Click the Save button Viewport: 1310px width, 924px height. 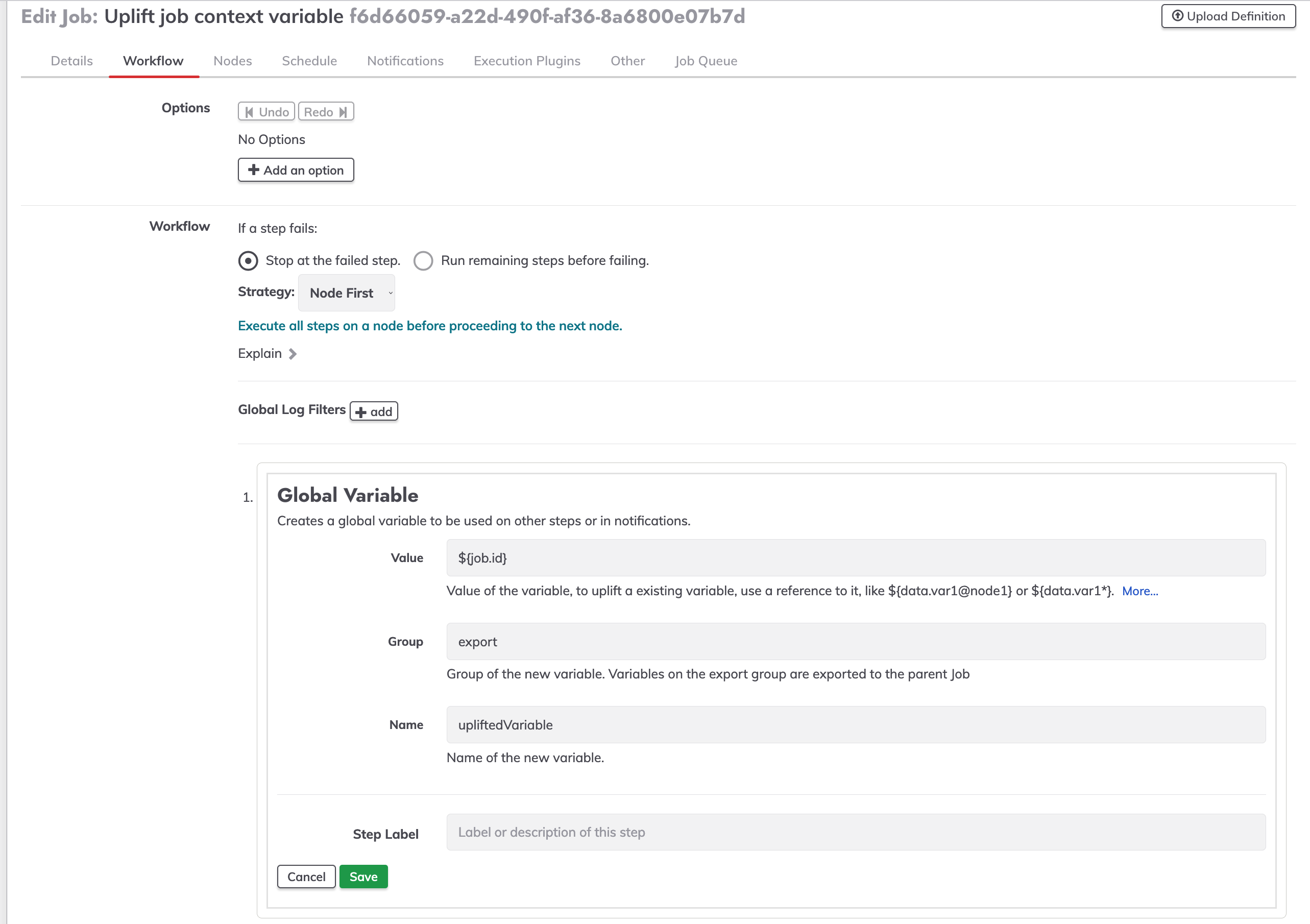click(363, 876)
